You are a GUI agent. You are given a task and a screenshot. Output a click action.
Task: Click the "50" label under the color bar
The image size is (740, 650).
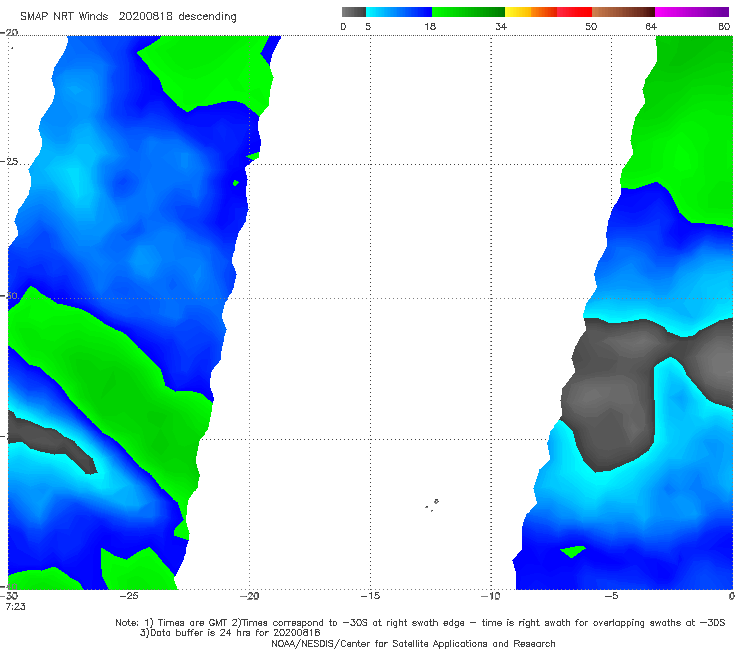(591, 27)
